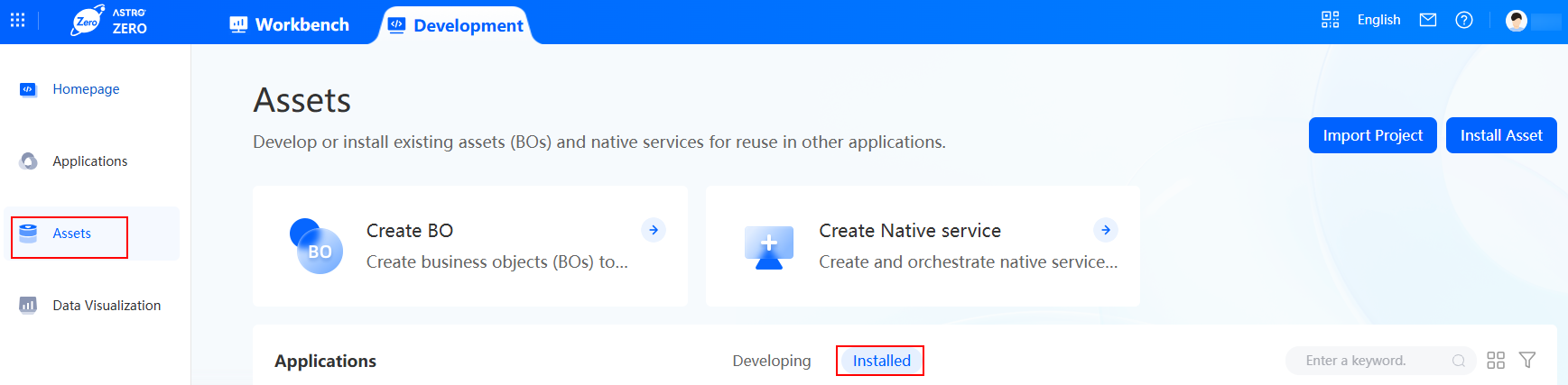Click the BO bubble icon
The width and height of the screenshot is (1568, 385).
tap(317, 246)
